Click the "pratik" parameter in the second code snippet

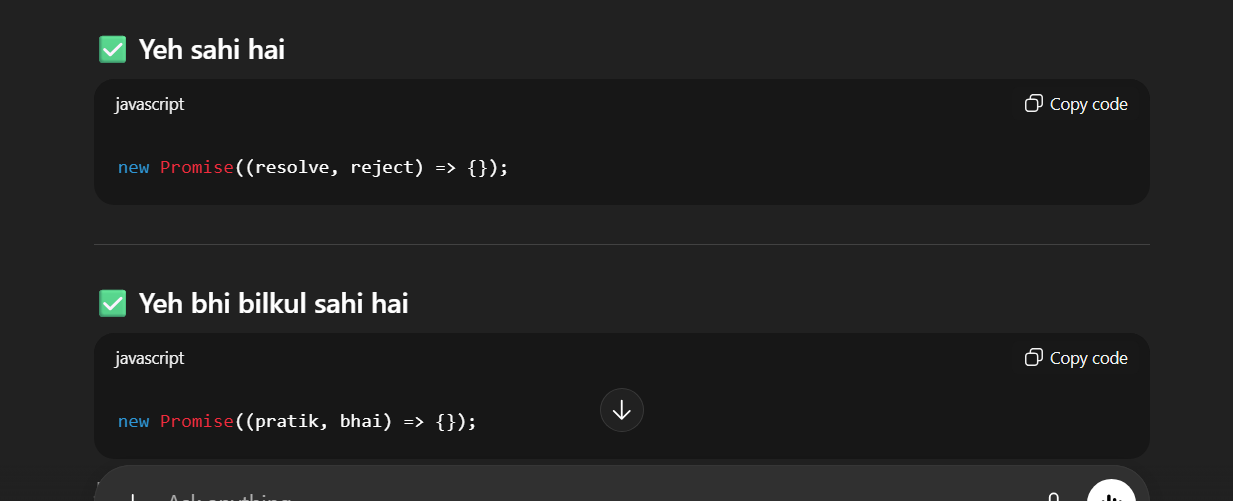point(286,421)
